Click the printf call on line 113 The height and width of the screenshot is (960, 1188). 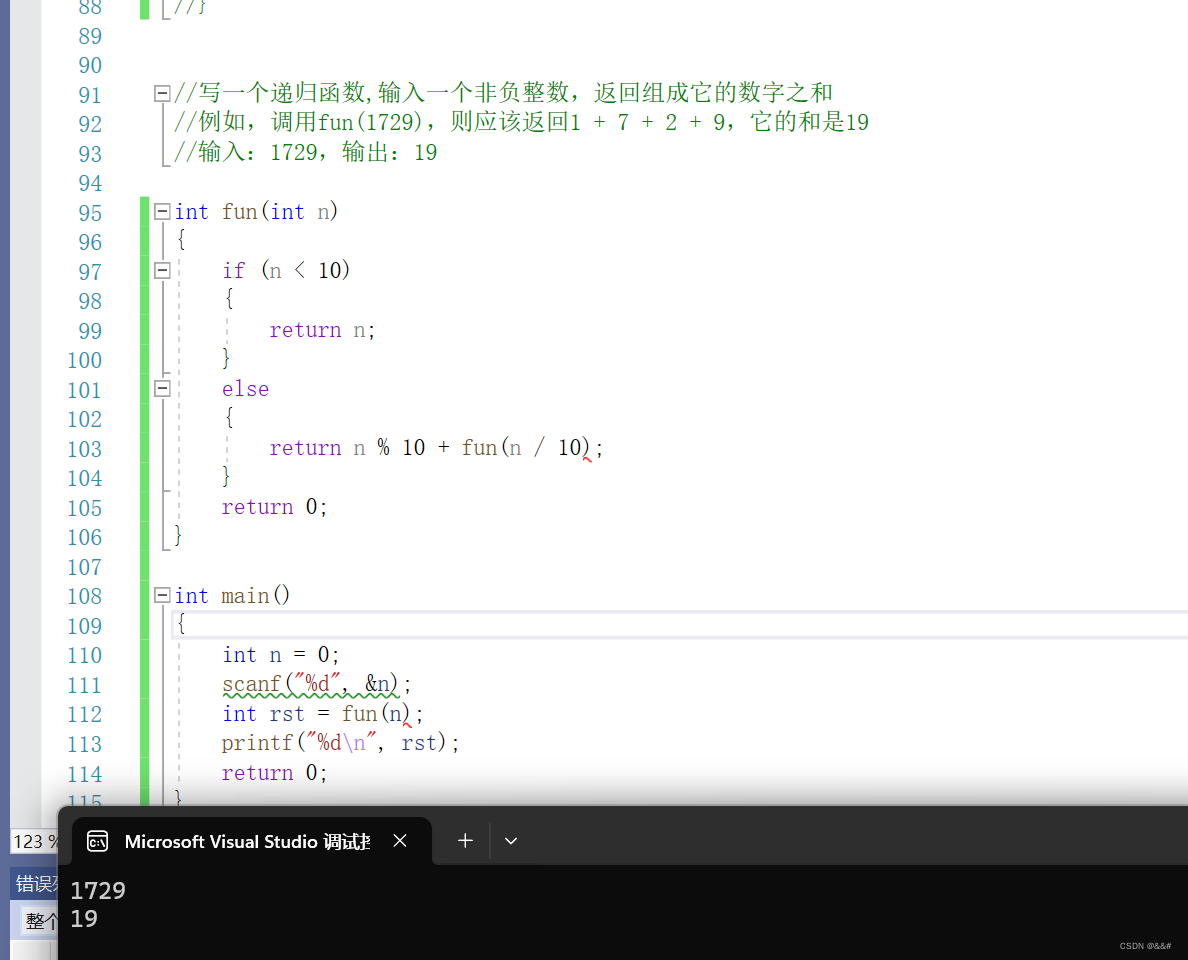[340, 743]
